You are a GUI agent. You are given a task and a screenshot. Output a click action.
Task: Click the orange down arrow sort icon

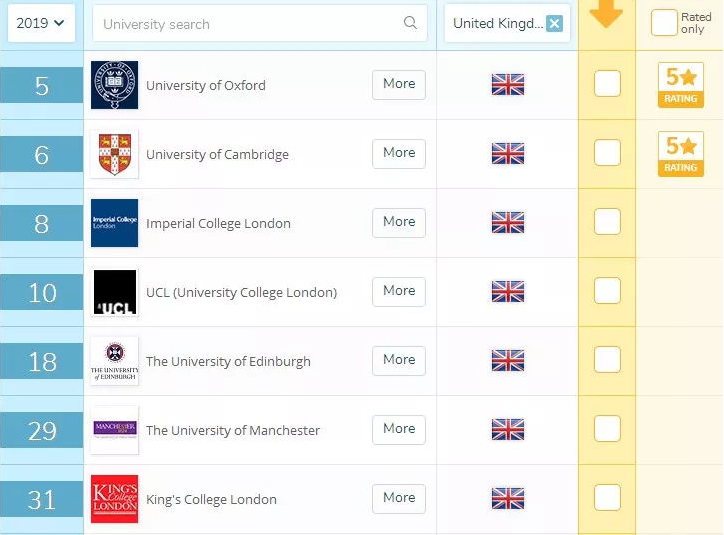(606, 14)
